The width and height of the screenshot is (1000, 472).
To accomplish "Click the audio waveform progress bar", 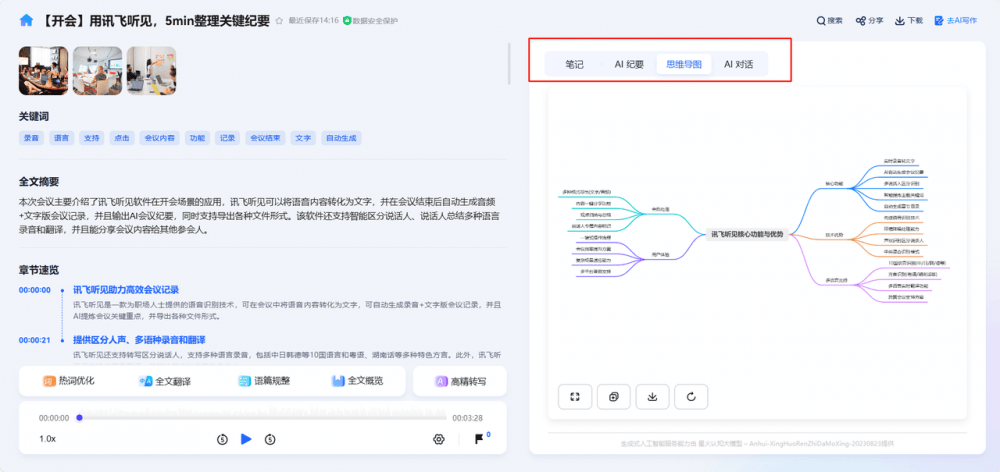I will (x=261, y=418).
